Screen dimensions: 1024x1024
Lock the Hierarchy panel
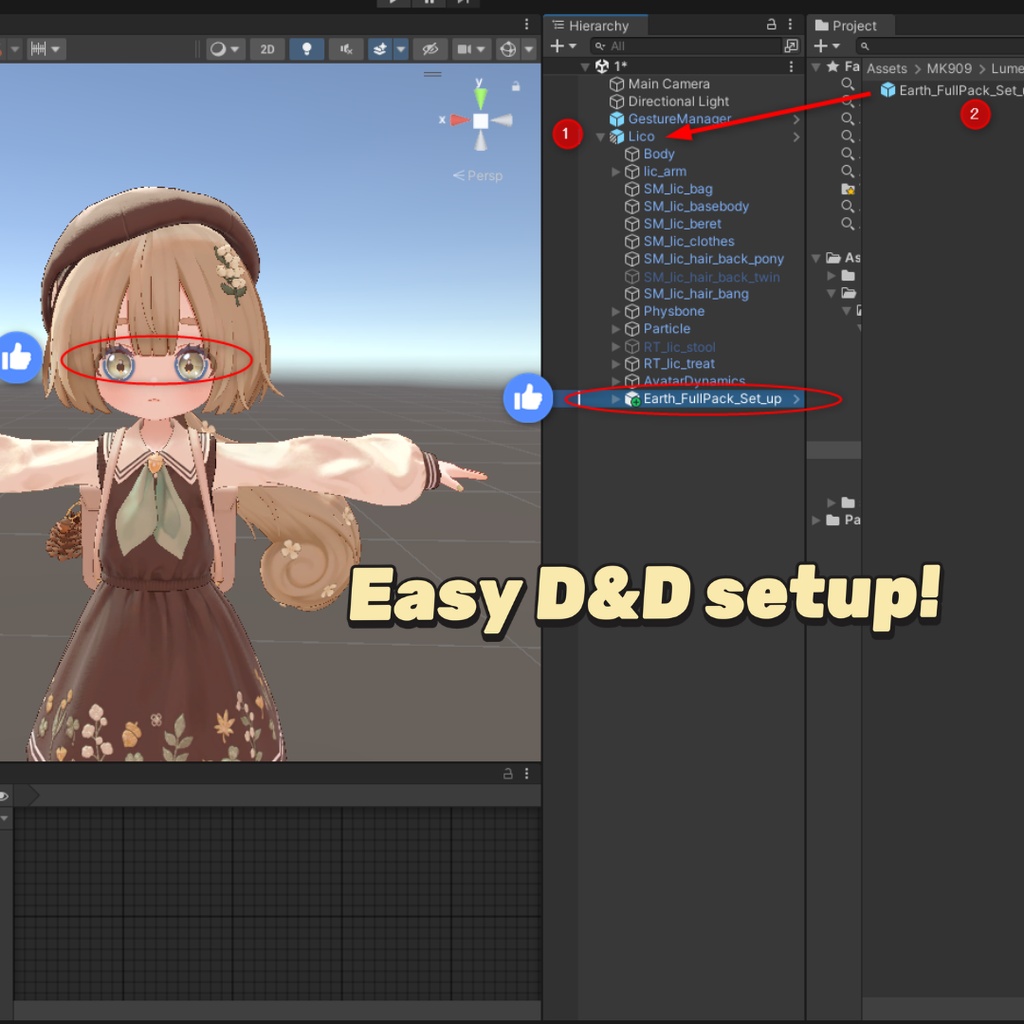[x=771, y=24]
